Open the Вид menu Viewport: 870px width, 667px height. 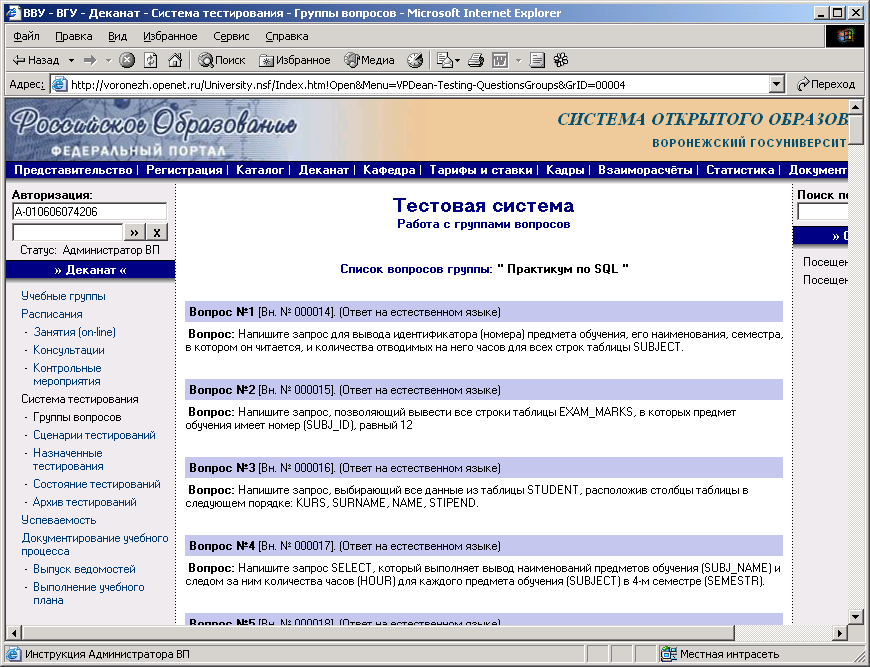[117, 36]
